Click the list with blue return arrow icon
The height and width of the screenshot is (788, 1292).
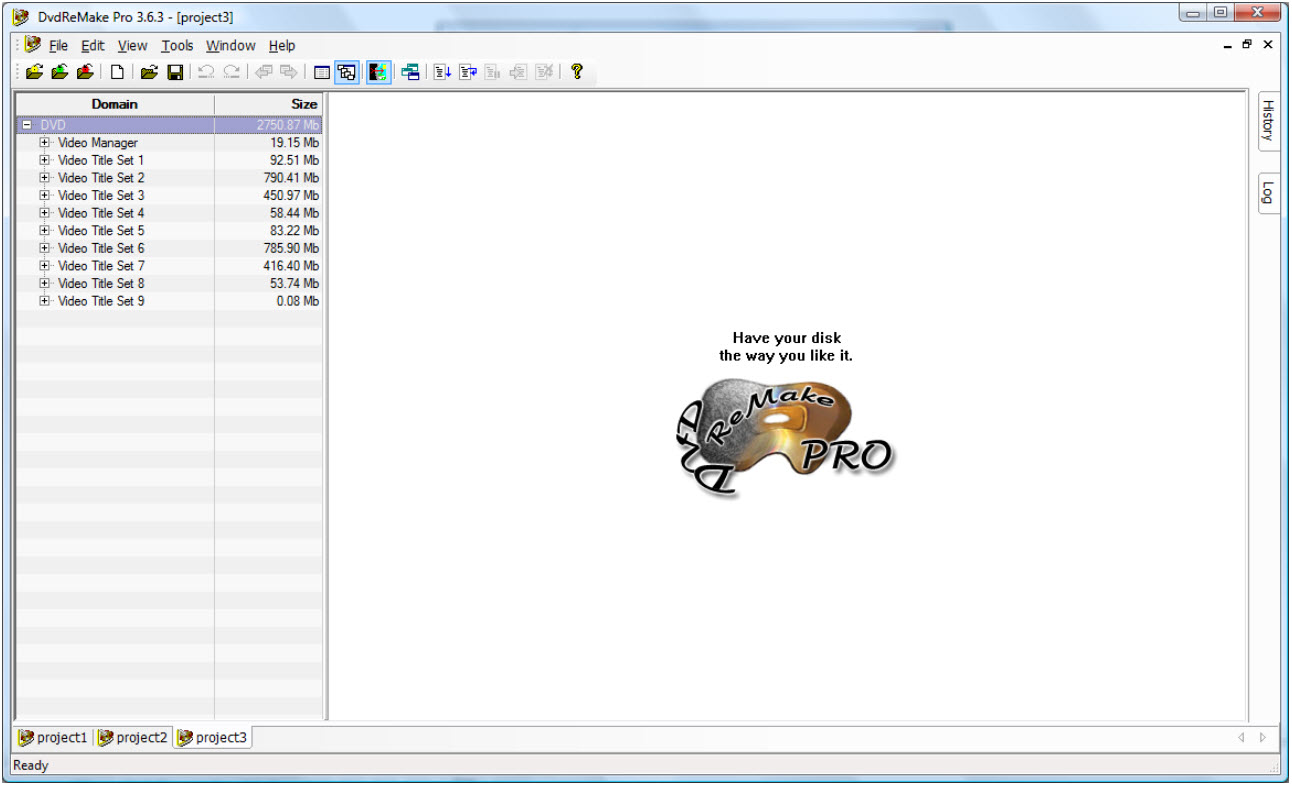[x=468, y=72]
